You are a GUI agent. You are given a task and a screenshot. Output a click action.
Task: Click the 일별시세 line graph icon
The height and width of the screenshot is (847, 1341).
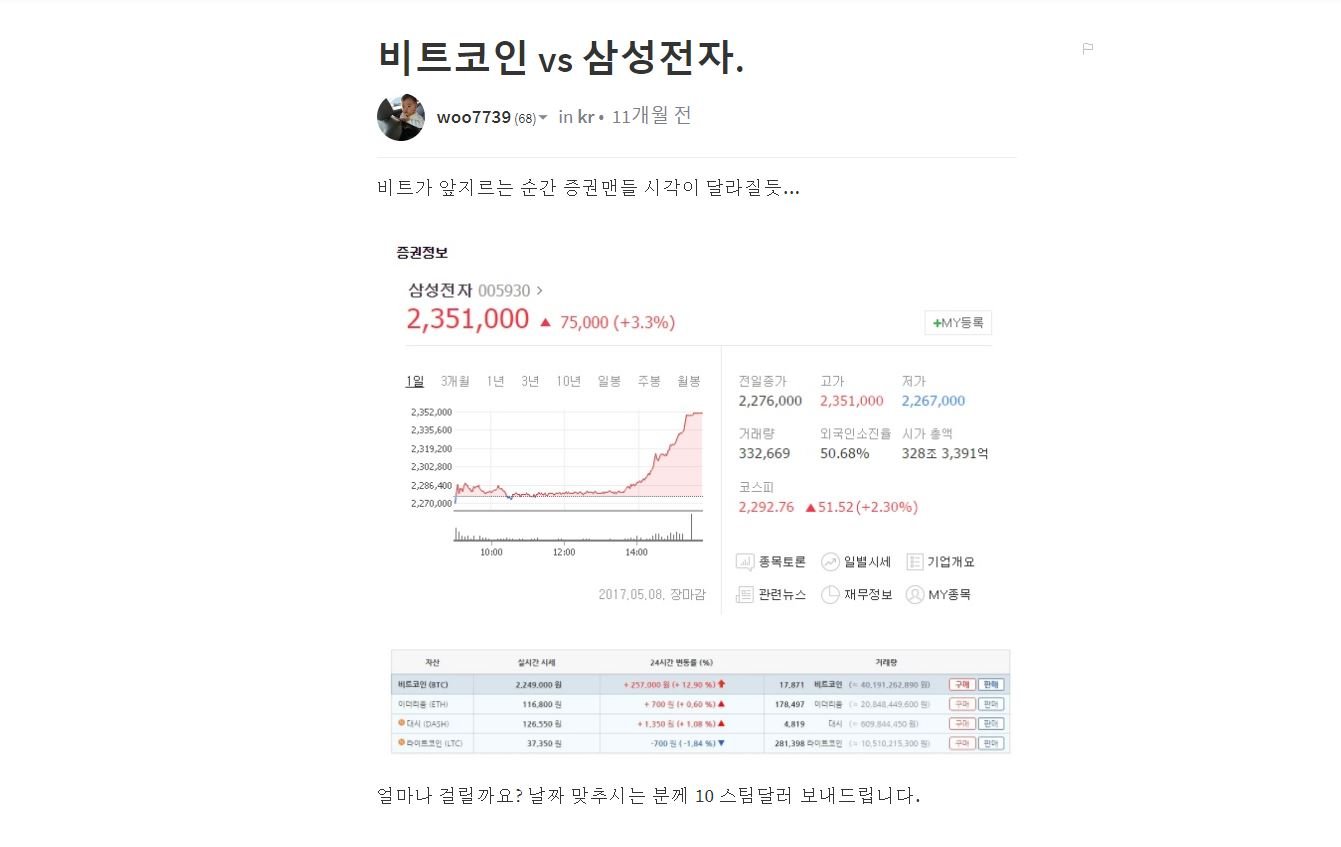tap(830, 561)
